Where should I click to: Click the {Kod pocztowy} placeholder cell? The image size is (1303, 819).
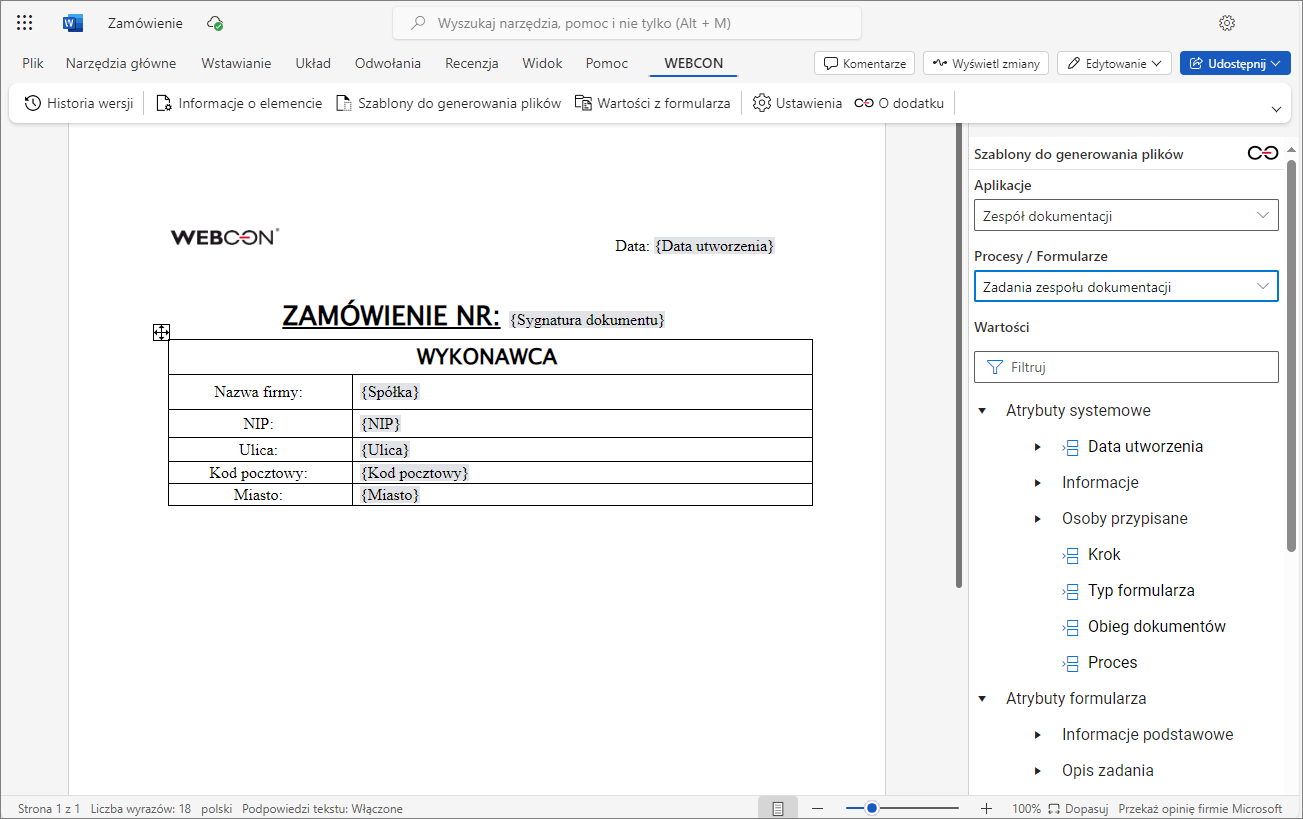(x=414, y=473)
